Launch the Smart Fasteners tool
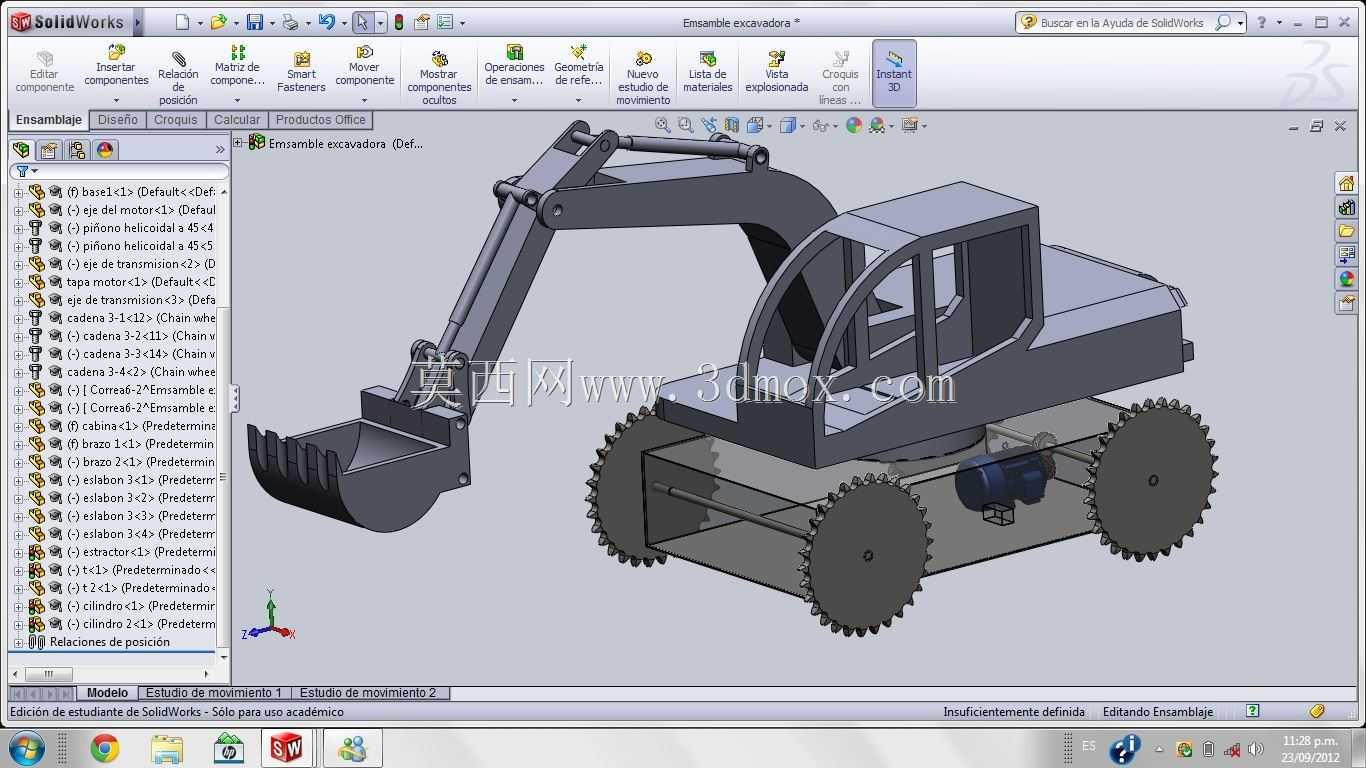 pyautogui.click(x=301, y=72)
